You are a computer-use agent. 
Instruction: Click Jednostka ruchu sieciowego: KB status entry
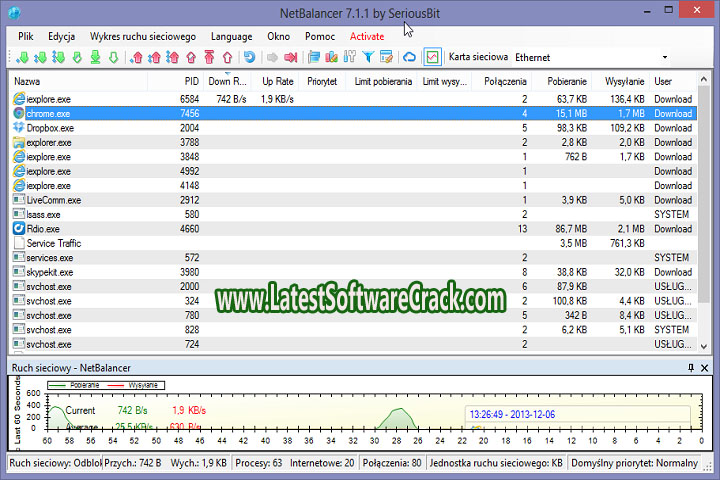coord(496,463)
